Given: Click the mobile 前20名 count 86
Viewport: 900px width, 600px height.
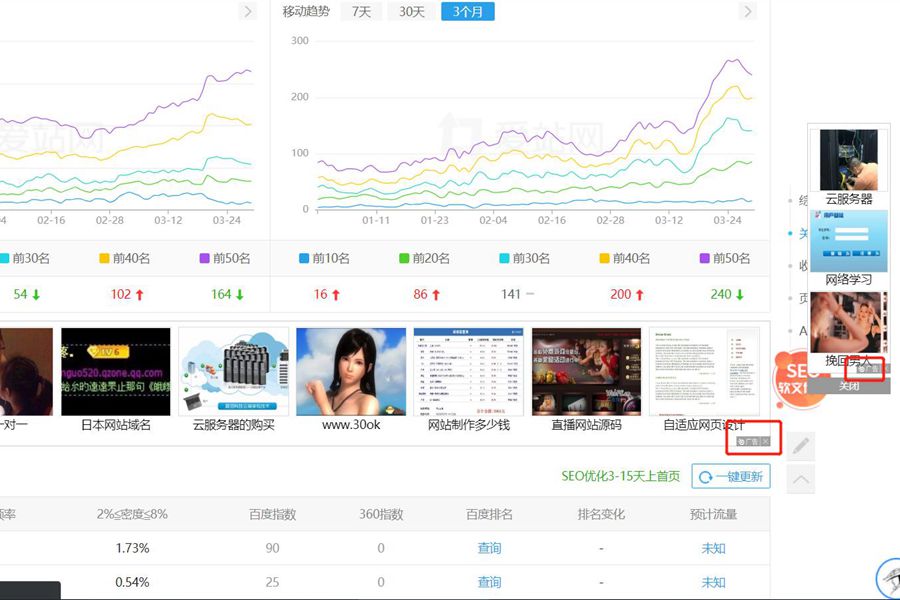Looking at the screenshot, I should (x=421, y=295).
